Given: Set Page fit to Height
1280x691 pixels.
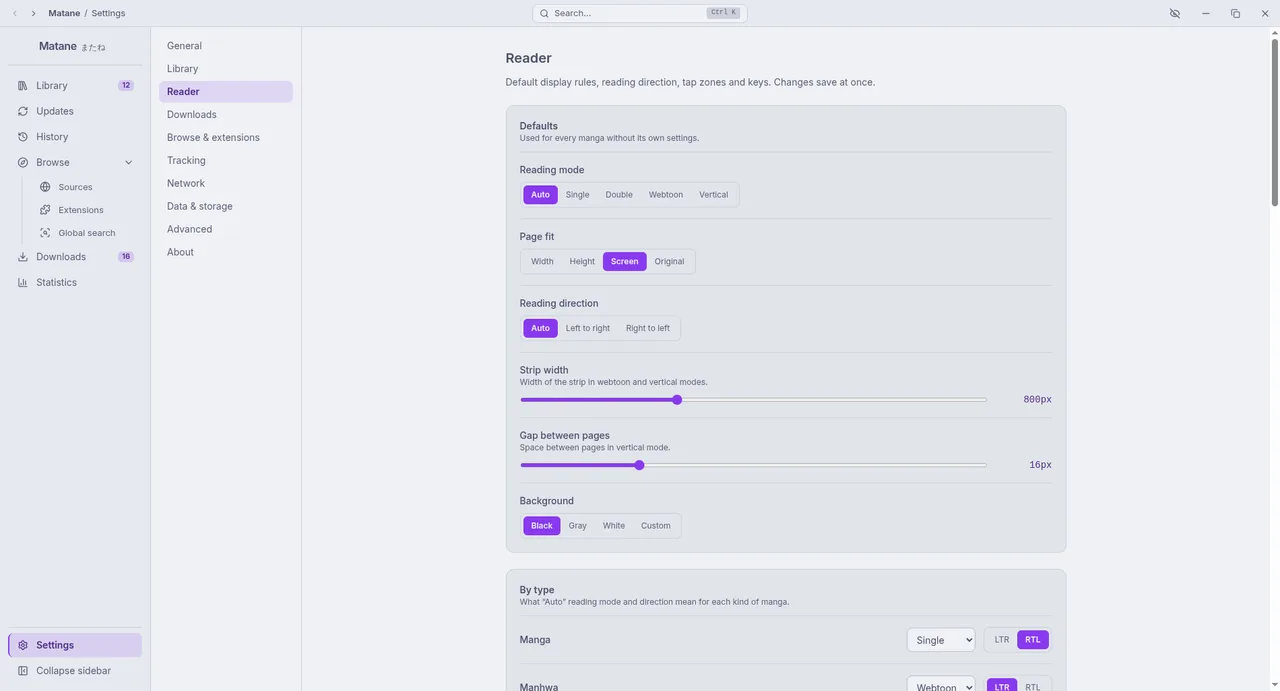Looking at the screenshot, I should [582, 262].
